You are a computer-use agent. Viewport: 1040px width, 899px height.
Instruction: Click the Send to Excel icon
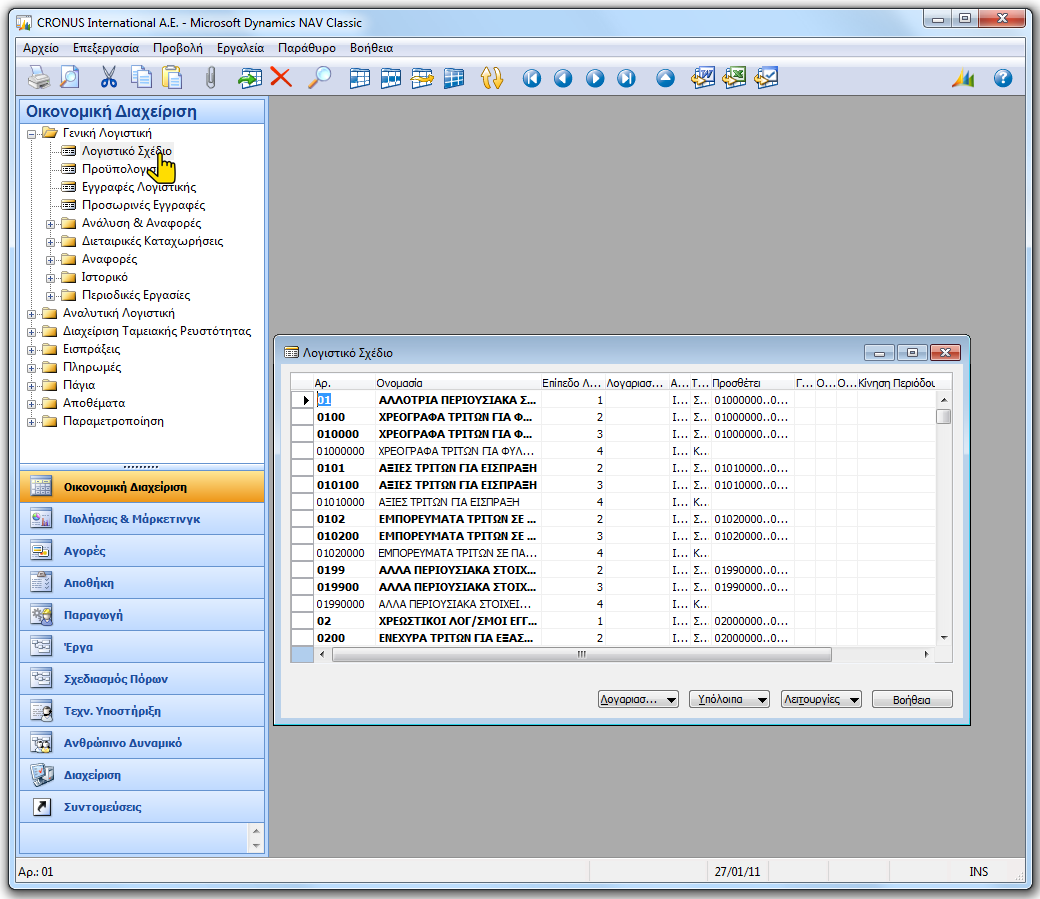point(734,78)
